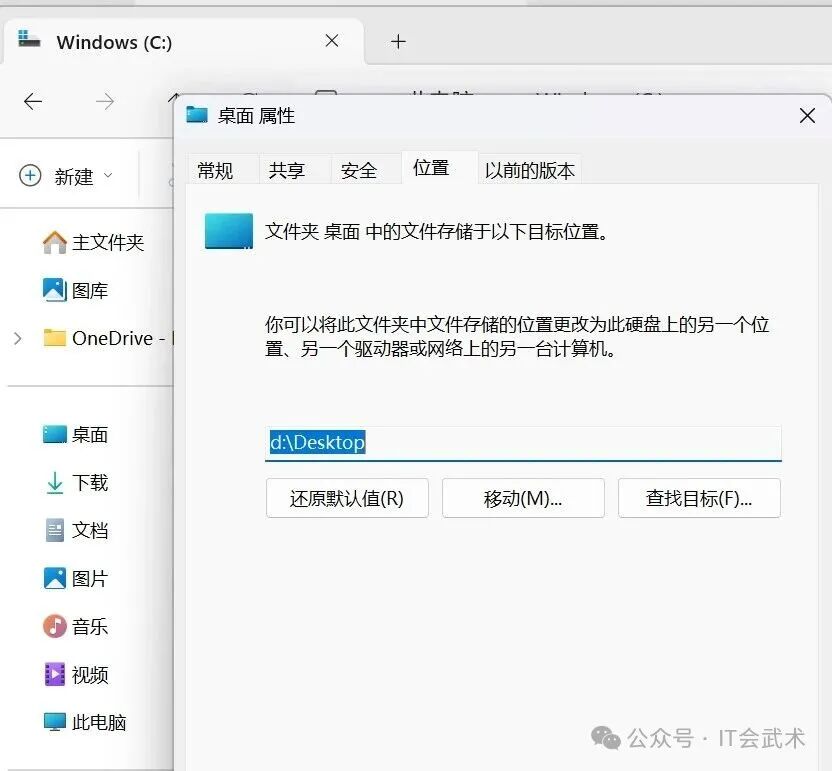Click the 查找目标(F) button
The height and width of the screenshot is (771, 832).
699,498
